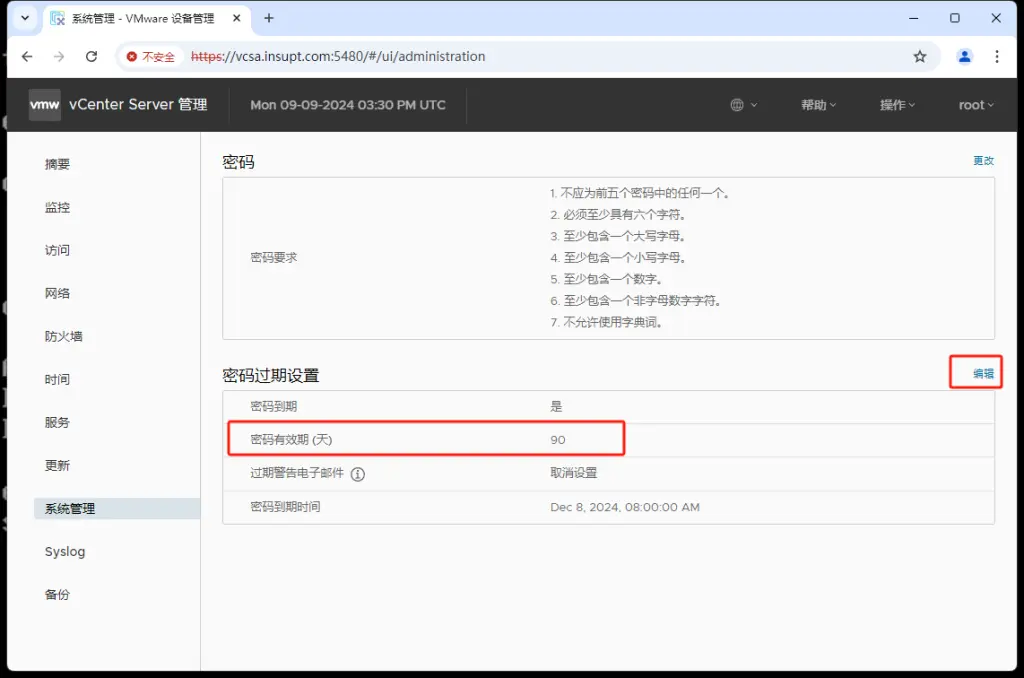Go to the 备份 sidebar page

[x=58, y=595]
